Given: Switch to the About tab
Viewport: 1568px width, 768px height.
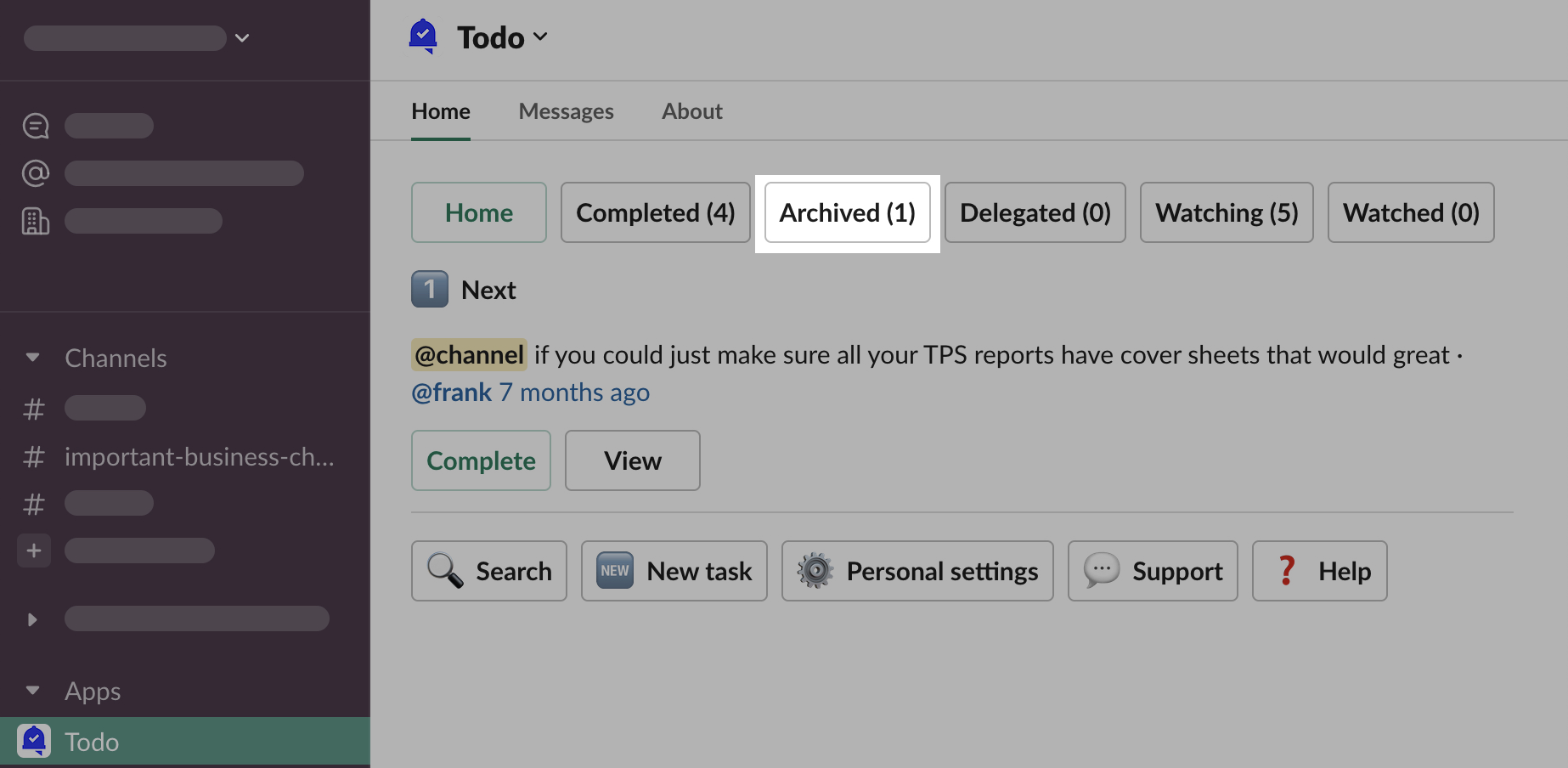Looking at the screenshot, I should (692, 111).
